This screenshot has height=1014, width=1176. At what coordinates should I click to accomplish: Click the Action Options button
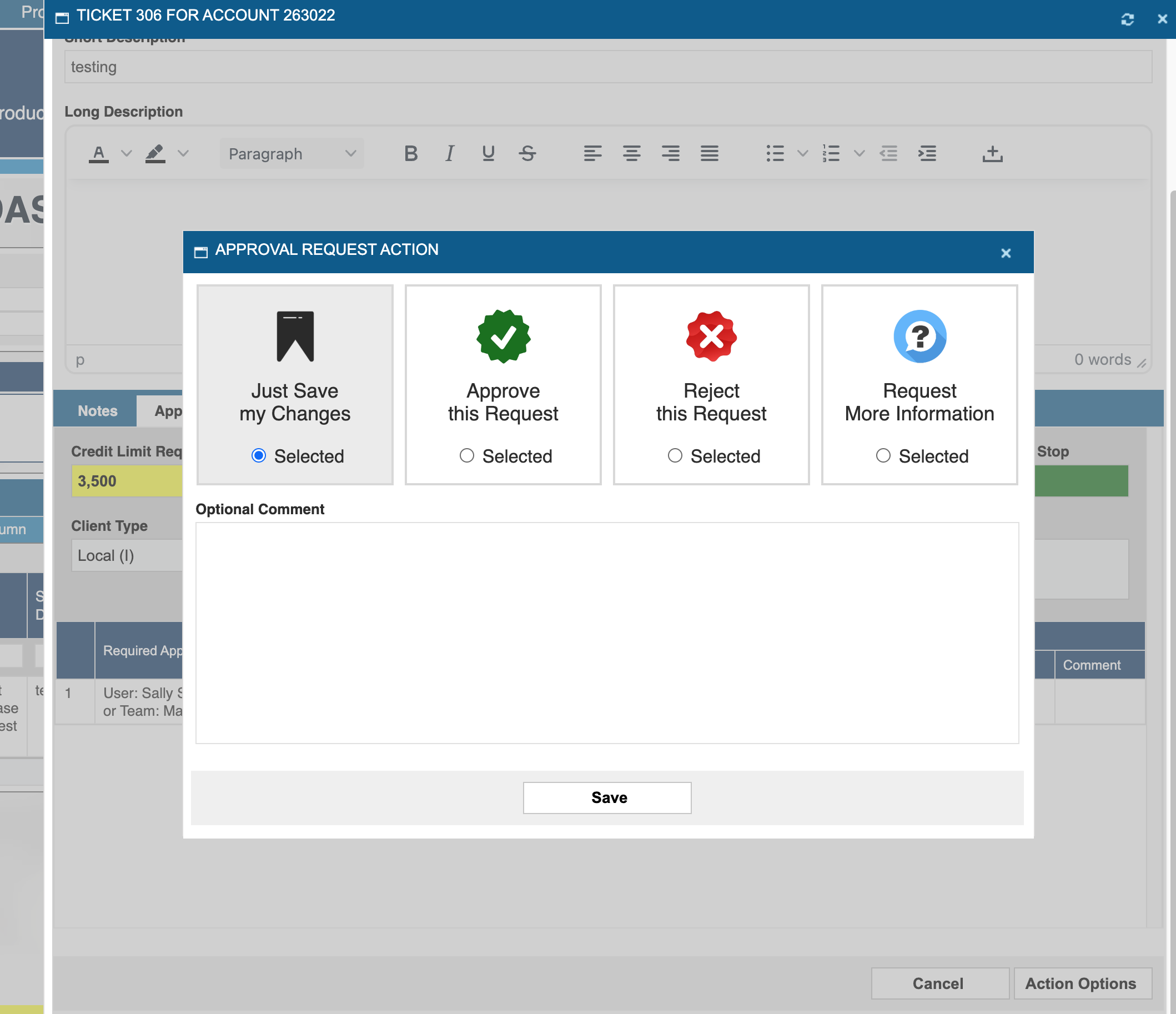point(1080,983)
